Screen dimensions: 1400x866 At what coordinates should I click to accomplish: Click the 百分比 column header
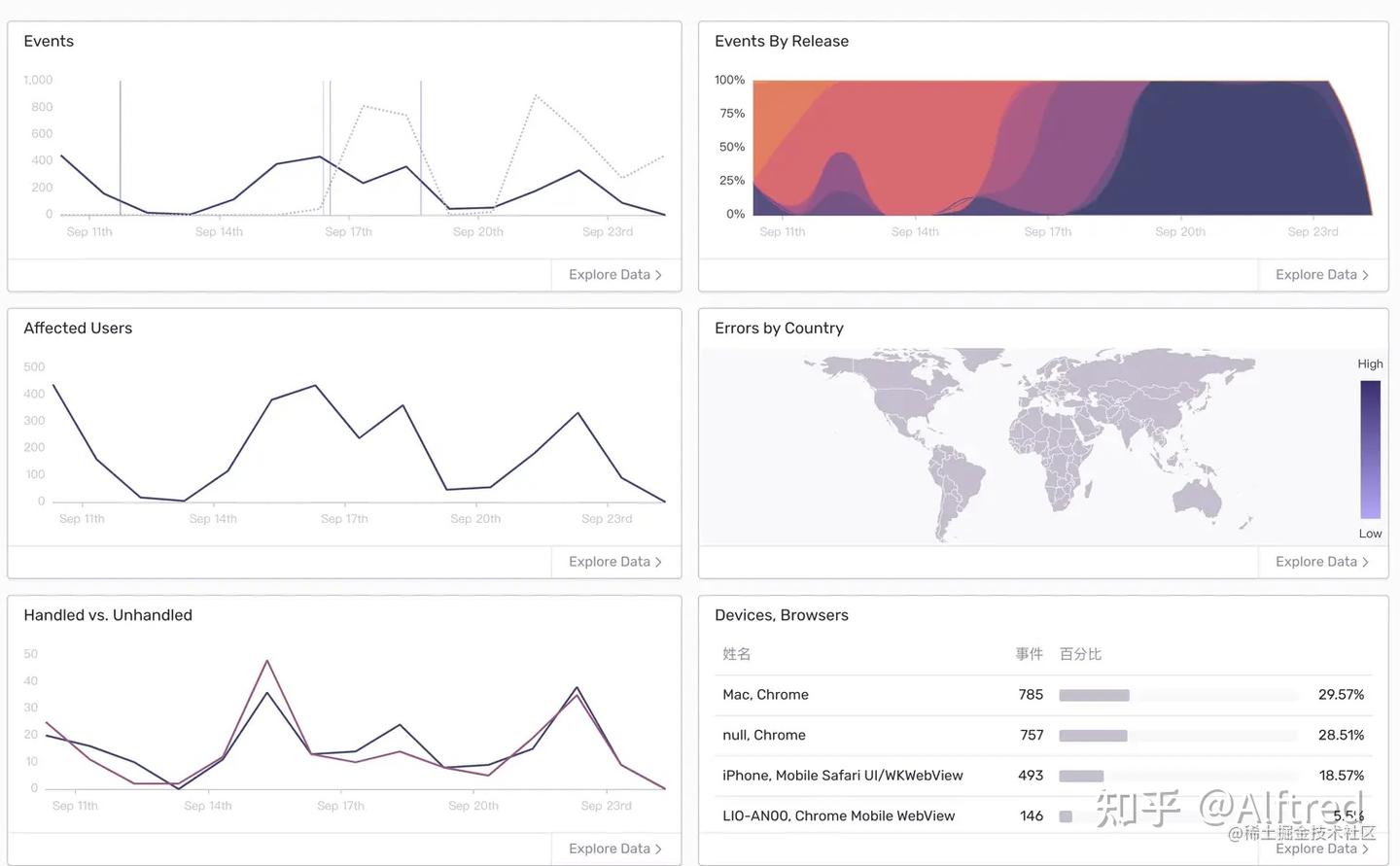[x=1080, y=654]
